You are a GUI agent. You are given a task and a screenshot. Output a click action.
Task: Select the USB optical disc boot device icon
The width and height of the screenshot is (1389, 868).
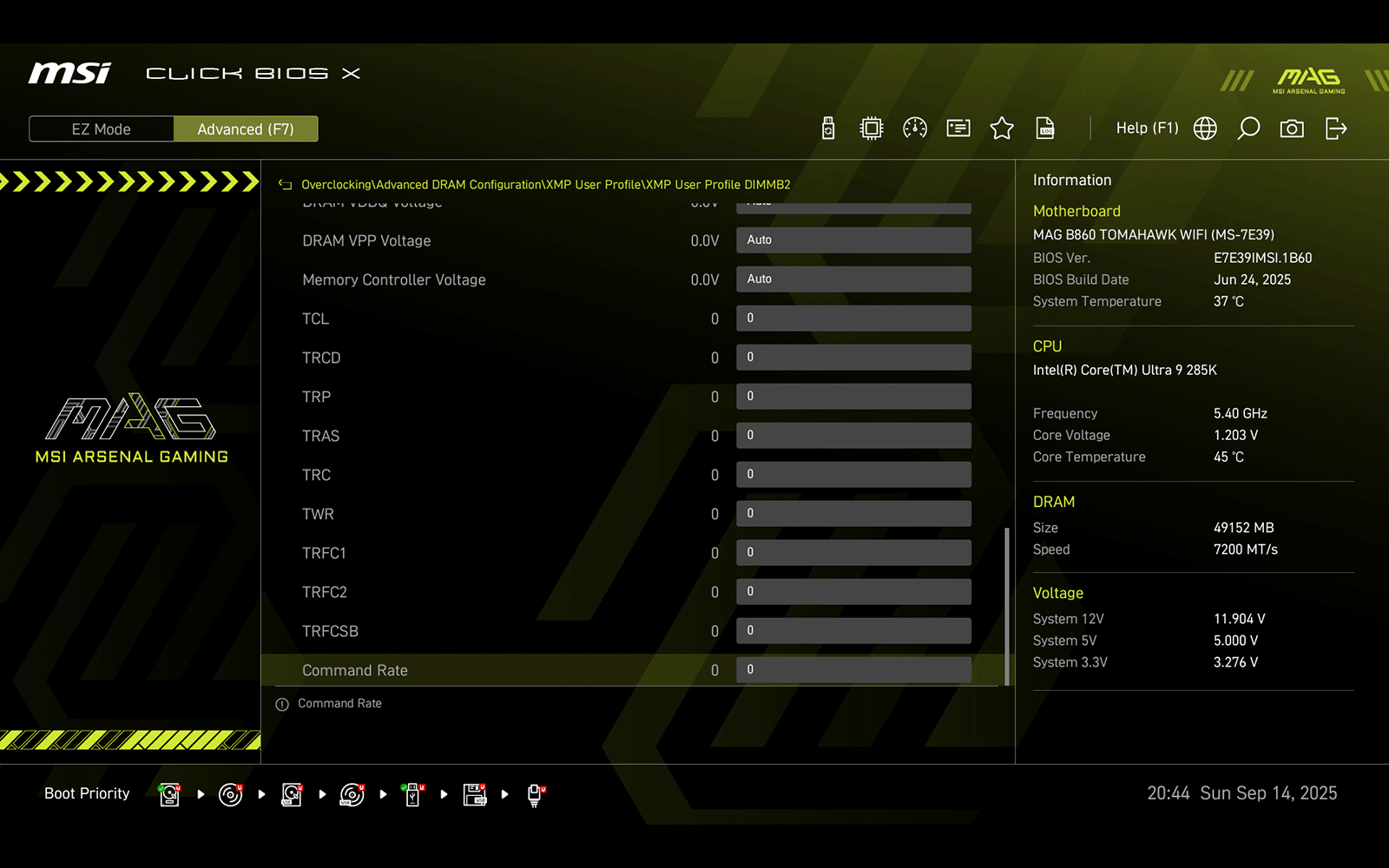coord(352,794)
